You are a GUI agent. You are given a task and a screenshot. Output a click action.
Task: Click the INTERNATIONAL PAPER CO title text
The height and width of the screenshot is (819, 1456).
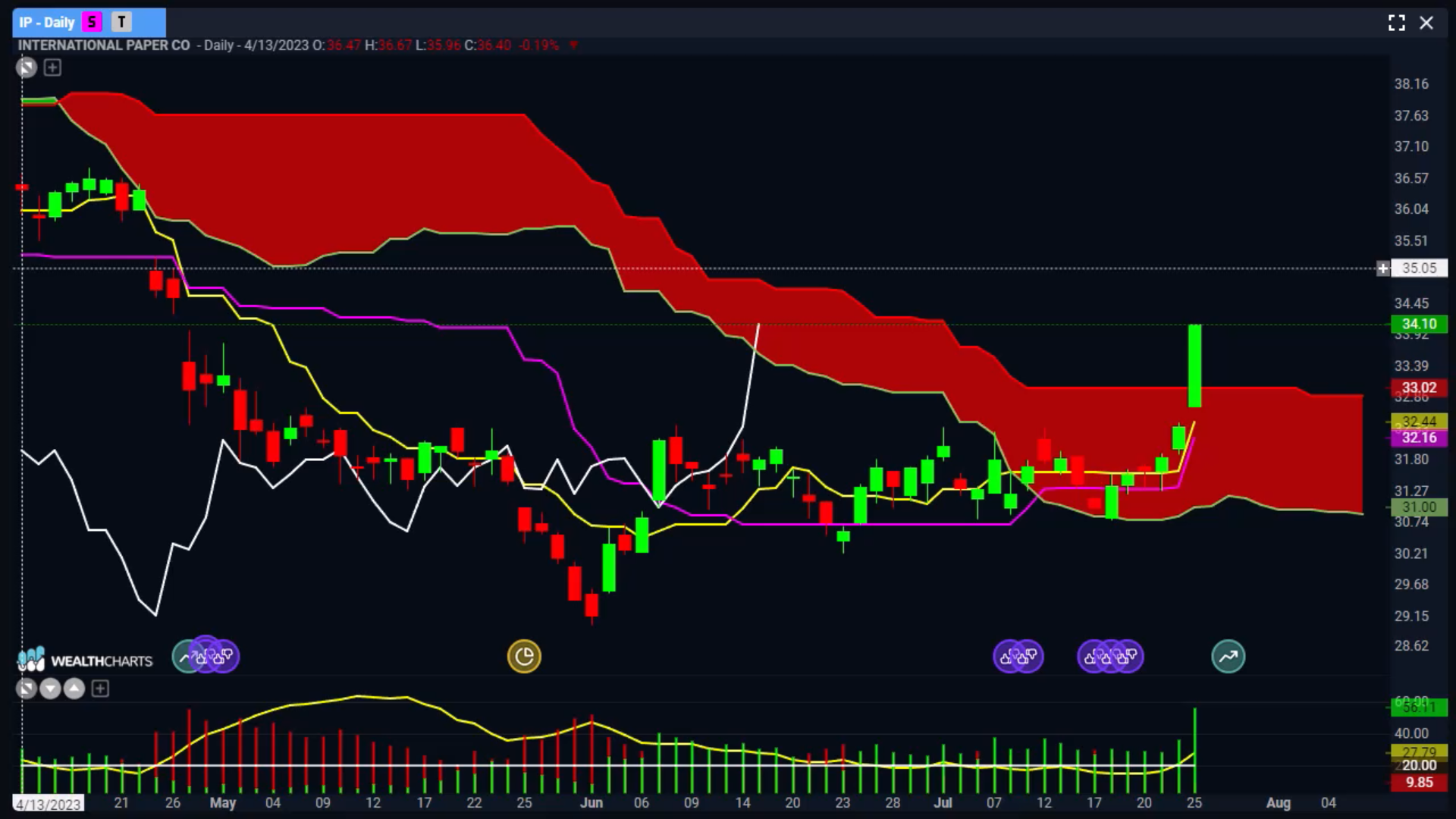(104, 45)
